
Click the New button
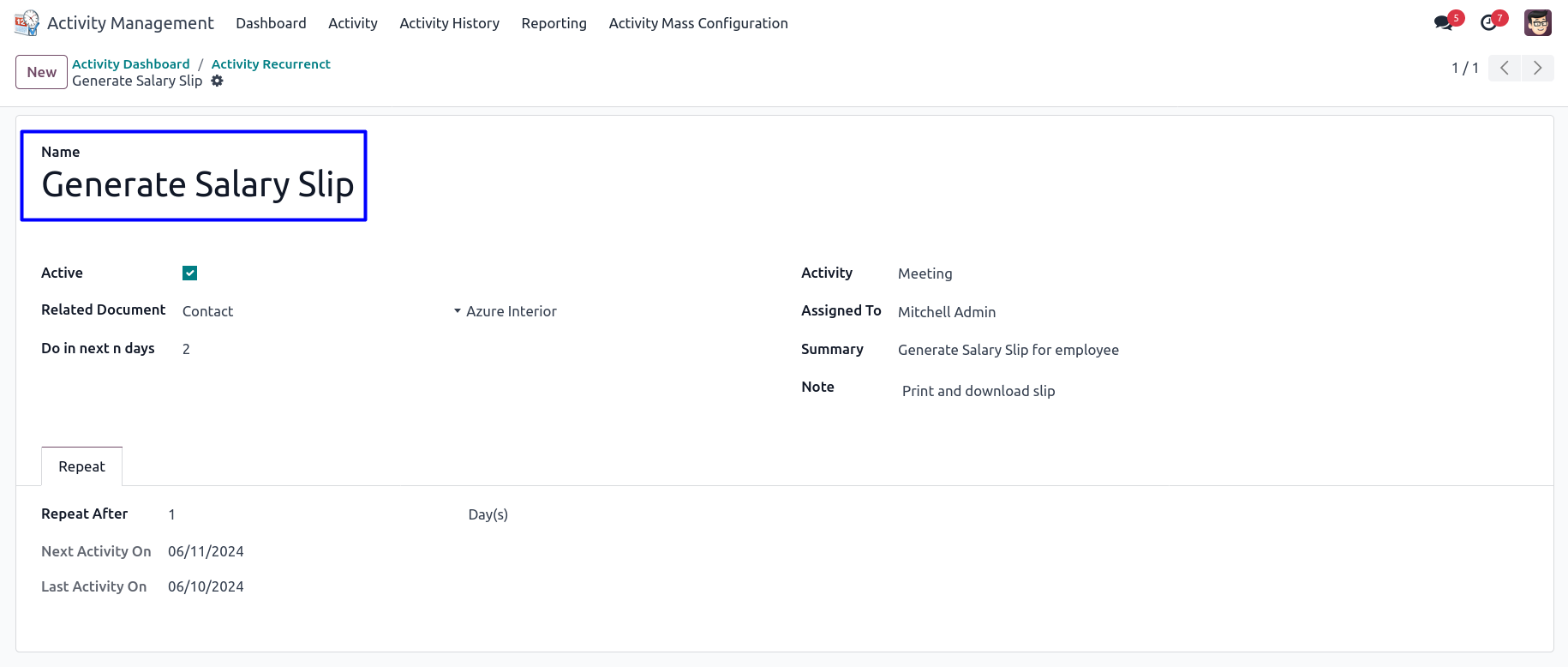click(x=41, y=72)
